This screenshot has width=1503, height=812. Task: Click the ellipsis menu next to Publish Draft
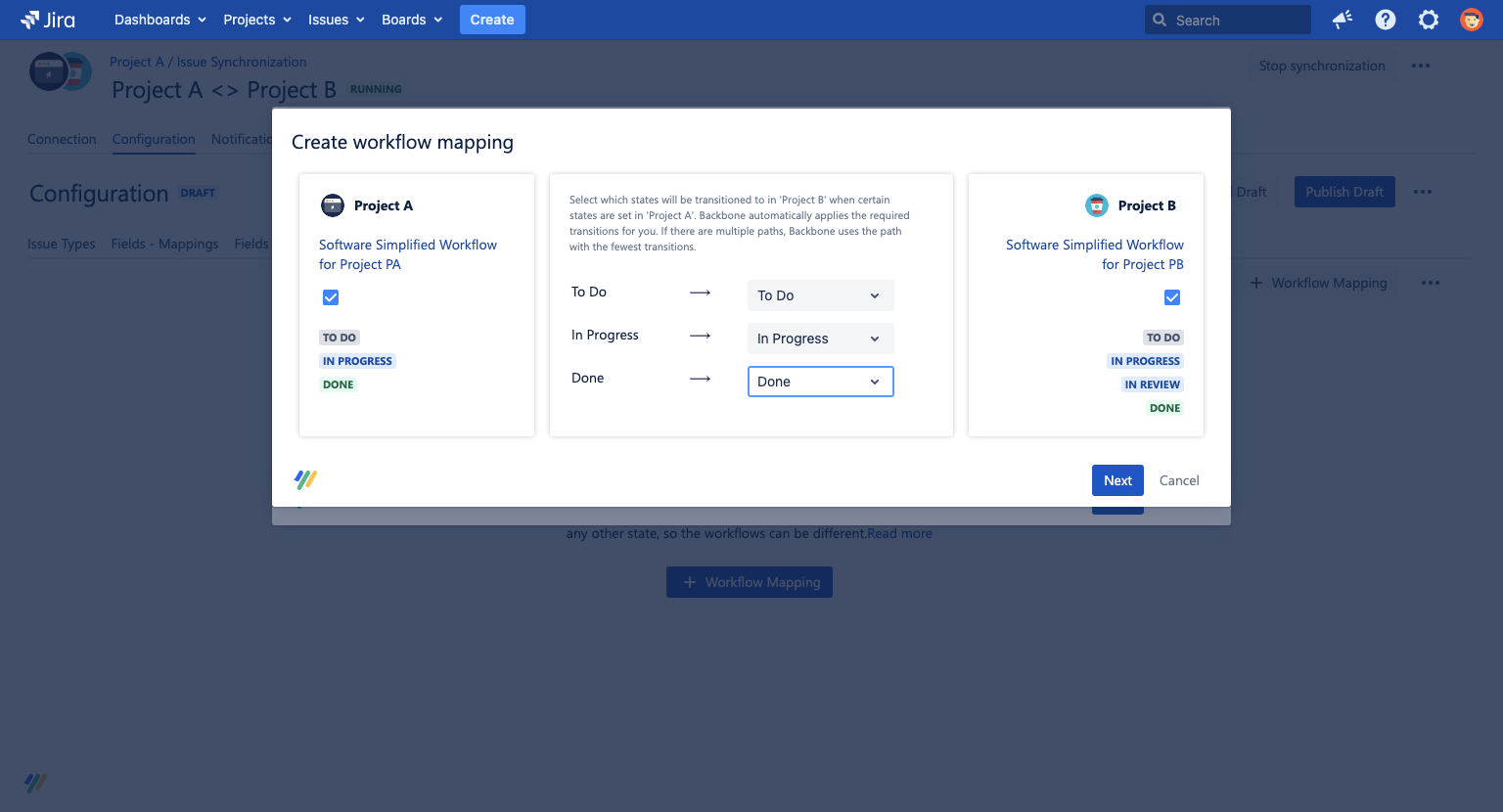pyautogui.click(x=1422, y=192)
